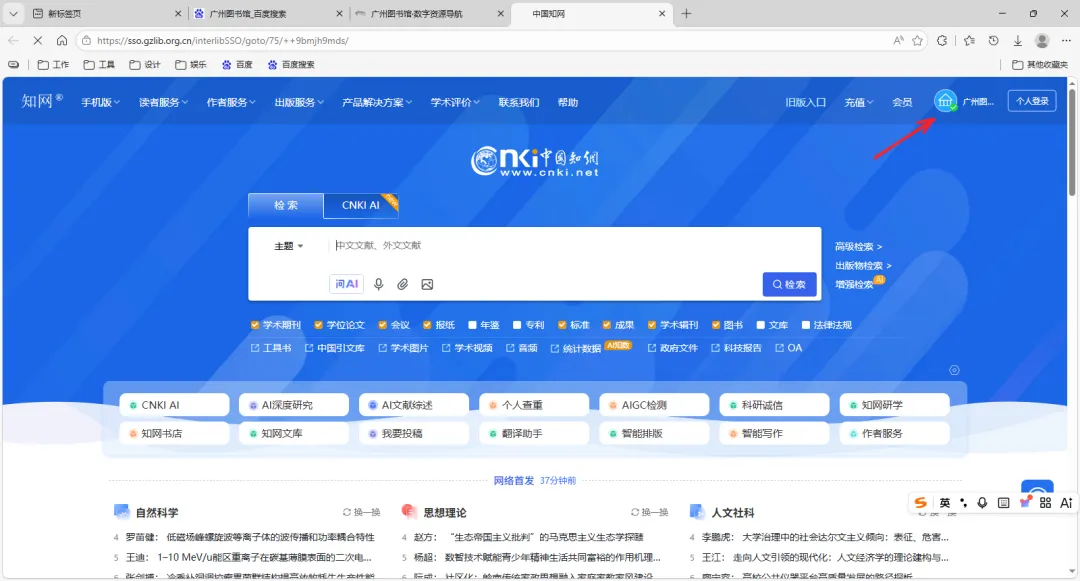Click the browser address bar URL

[223, 41]
